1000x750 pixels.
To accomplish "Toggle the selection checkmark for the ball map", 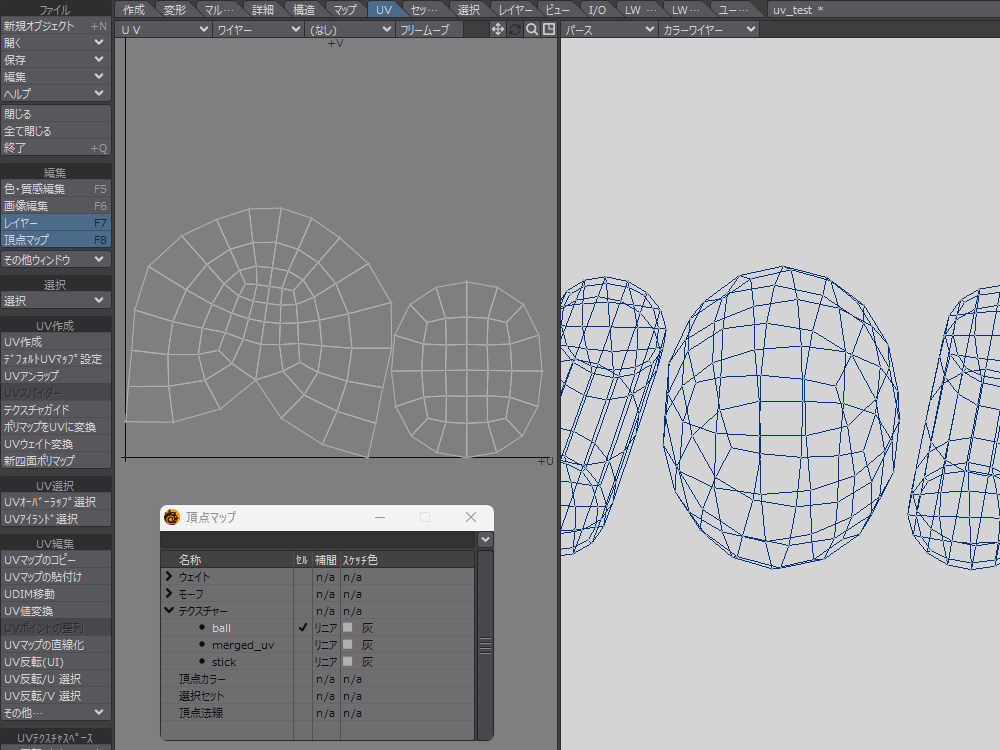I will coord(302,628).
